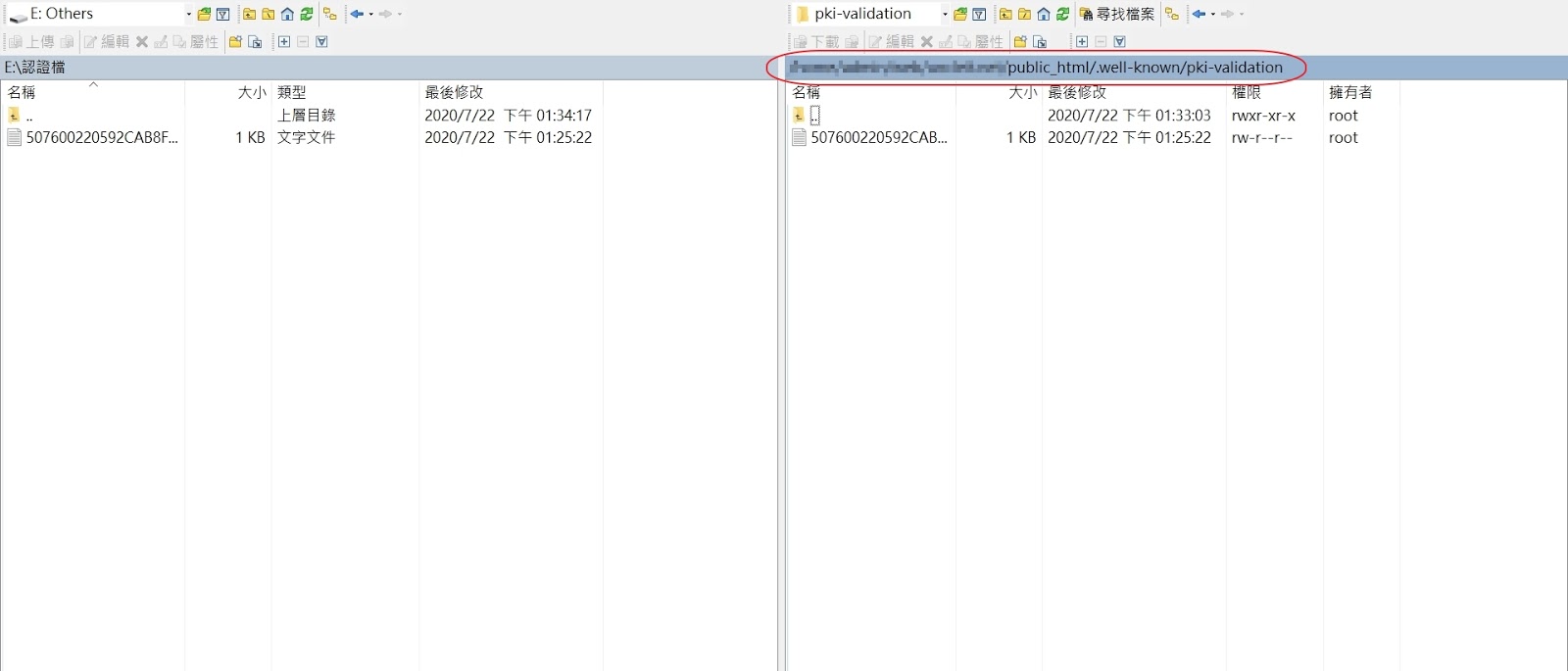Create new folder in remote panel

[1020, 41]
